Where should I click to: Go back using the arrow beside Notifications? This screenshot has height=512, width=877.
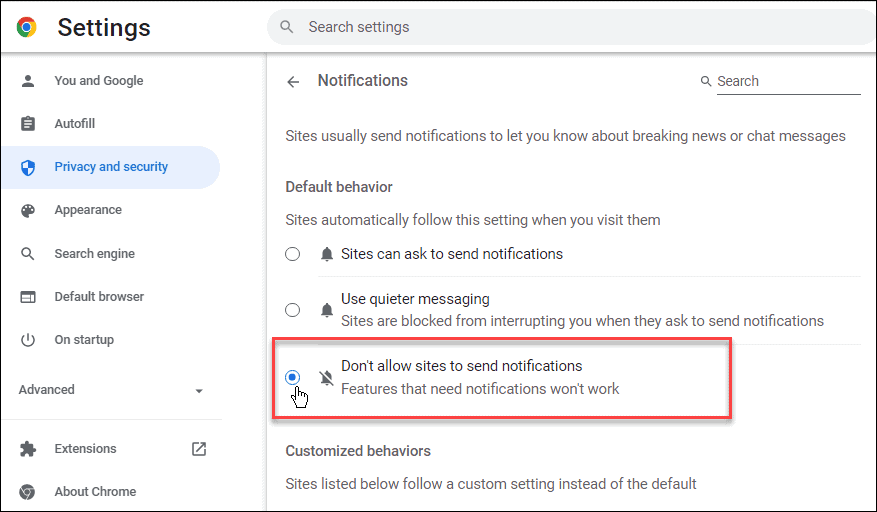point(293,82)
